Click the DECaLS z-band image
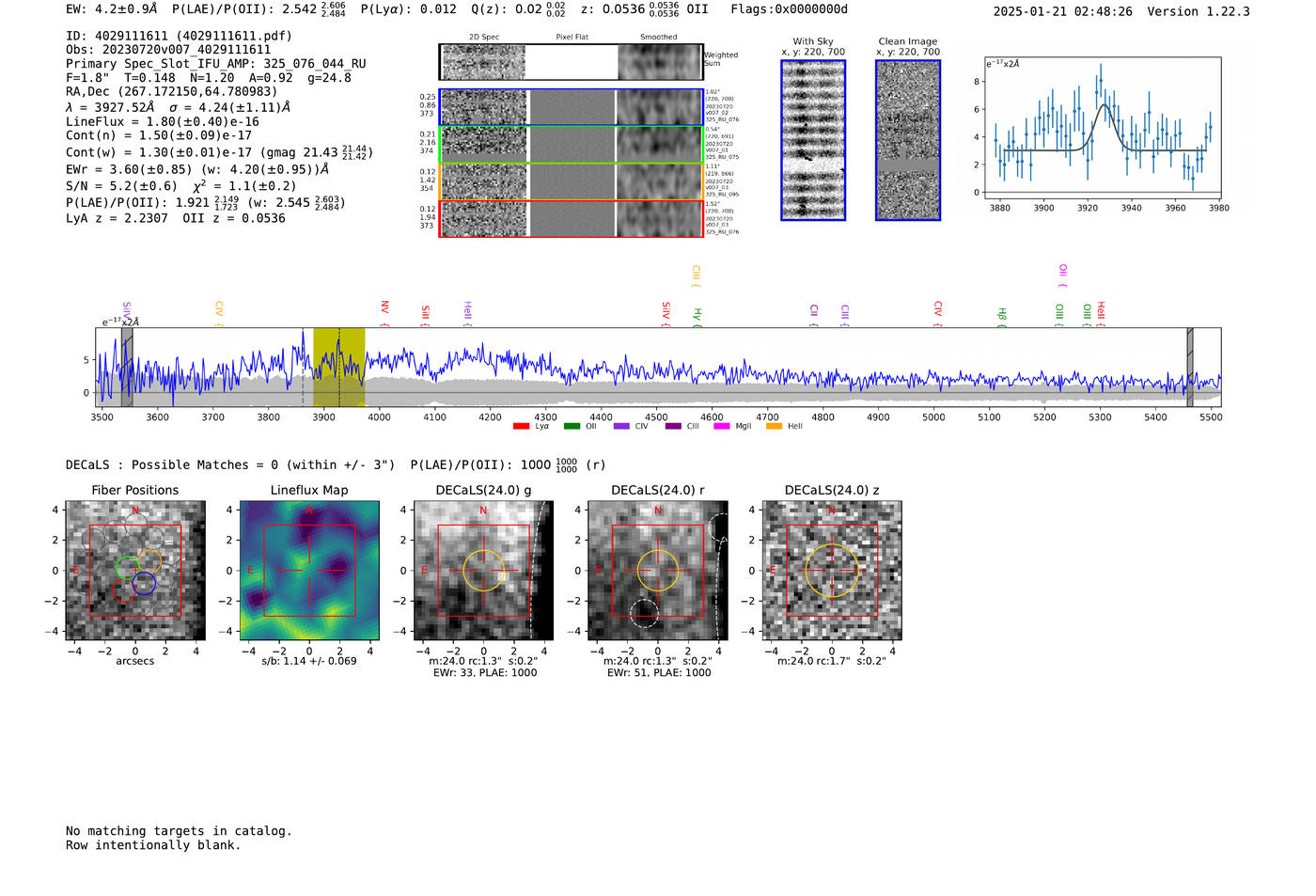Screen dimensions: 1316x896 [832, 571]
